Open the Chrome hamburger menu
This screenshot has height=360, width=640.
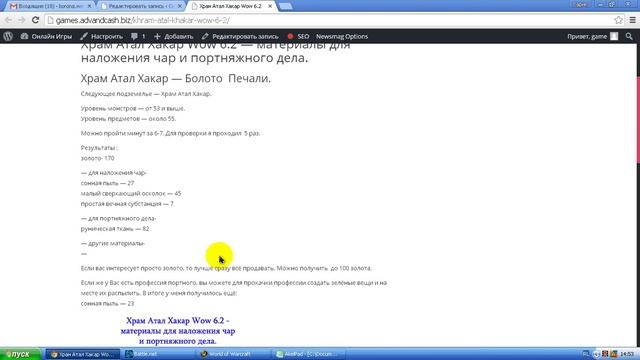point(632,20)
